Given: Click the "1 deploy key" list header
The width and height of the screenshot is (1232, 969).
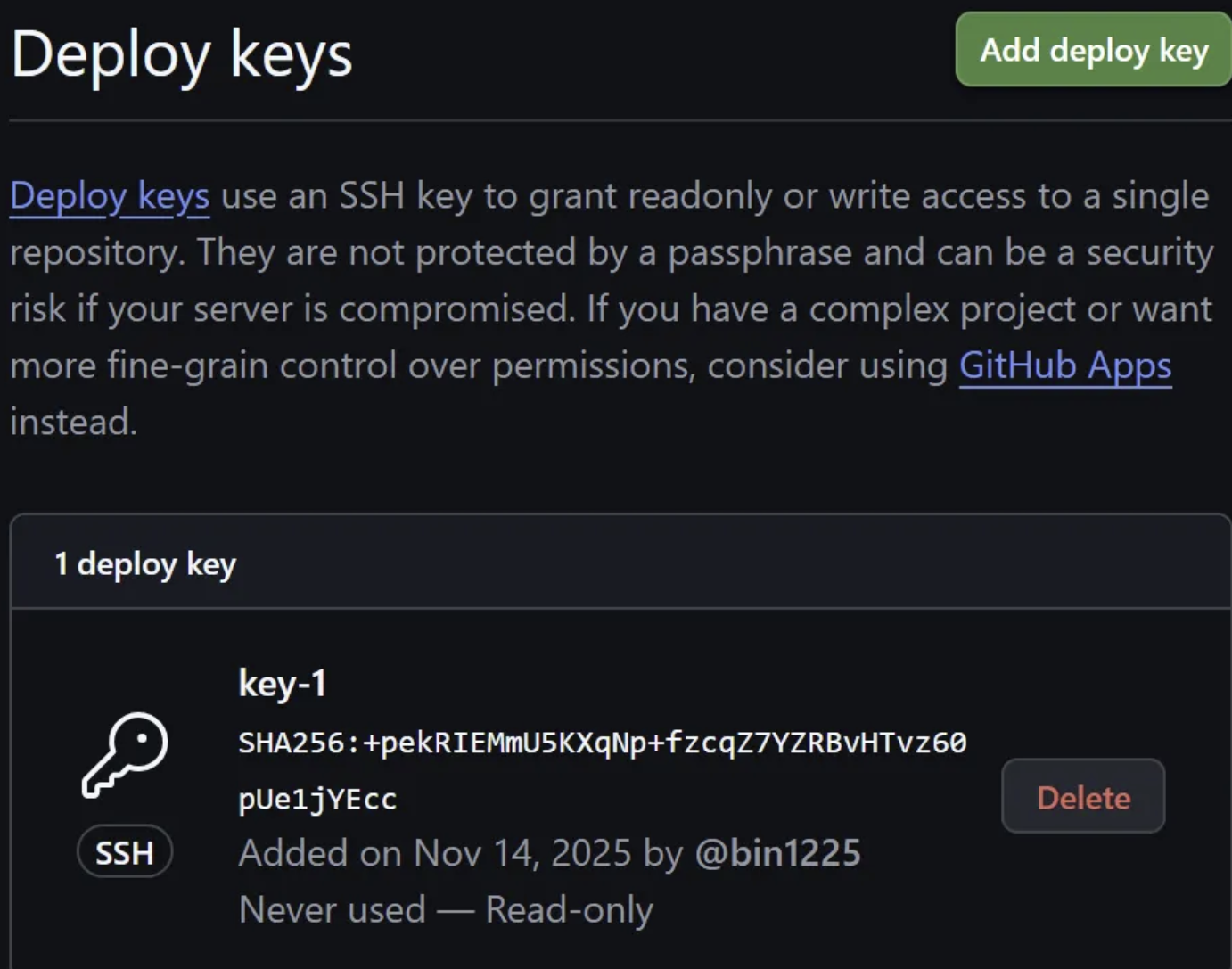Looking at the screenshot, I should click(x=145, y=564).
